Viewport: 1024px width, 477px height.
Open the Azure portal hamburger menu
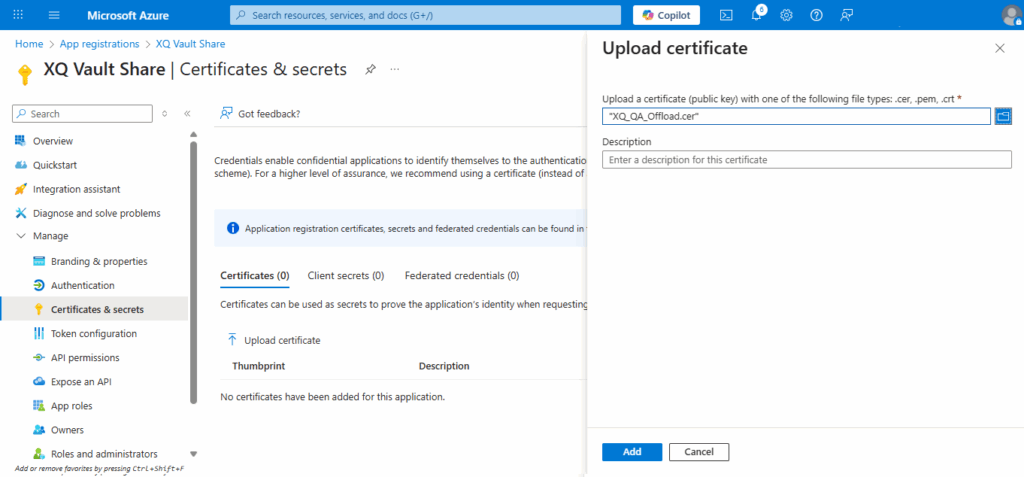(54, 15)
